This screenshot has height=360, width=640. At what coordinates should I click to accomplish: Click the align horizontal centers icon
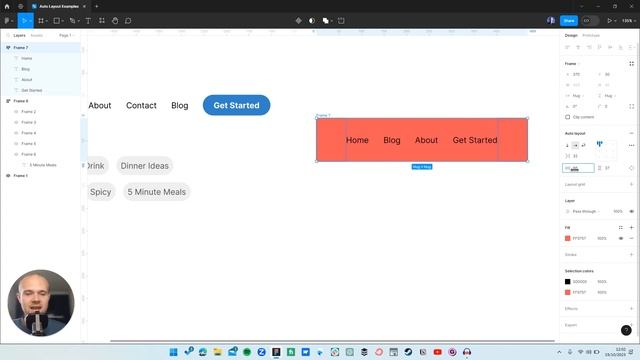[578, 47]
